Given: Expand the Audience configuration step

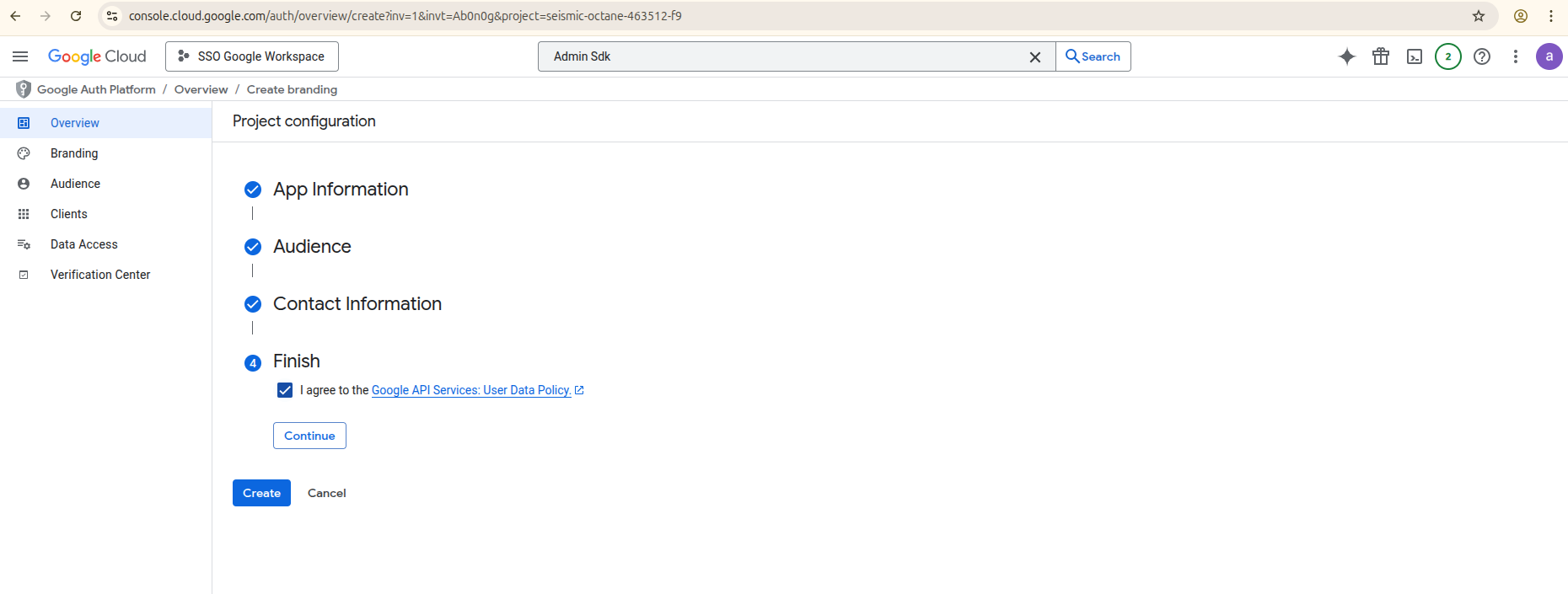Looking at the screenshot, I should tap(312, 247).
